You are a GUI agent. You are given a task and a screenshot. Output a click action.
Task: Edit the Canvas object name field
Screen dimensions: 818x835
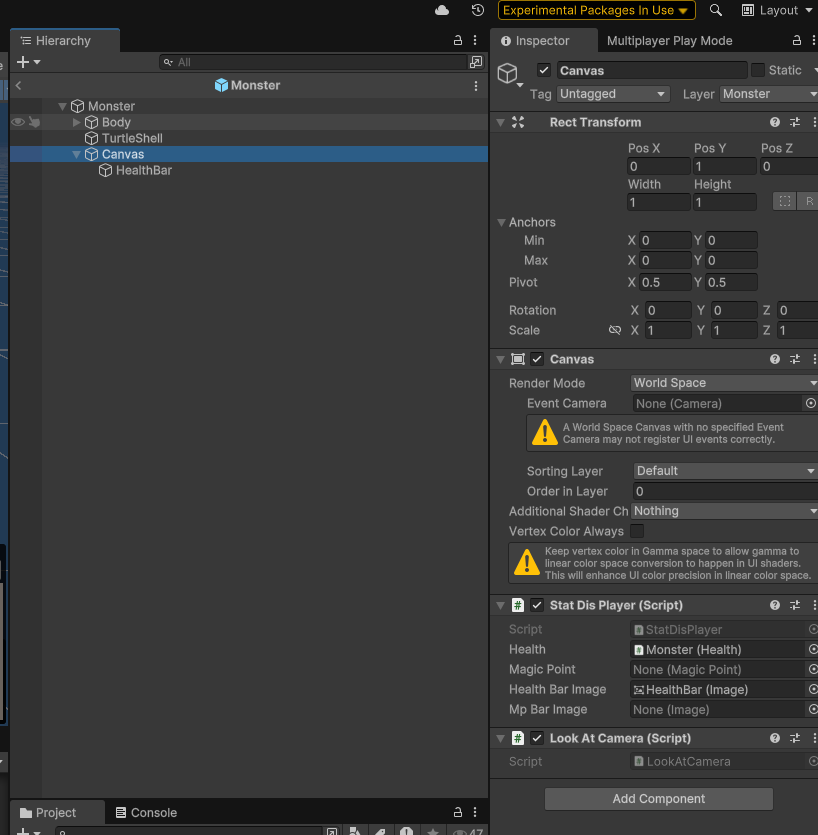point(652,70)
